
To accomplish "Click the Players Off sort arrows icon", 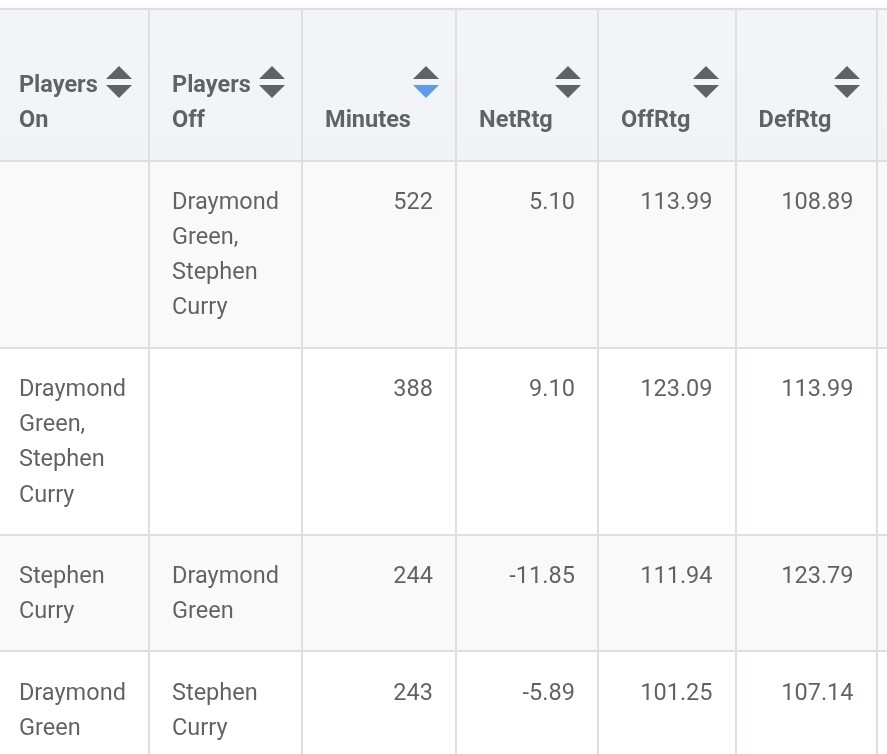I will point(271,83).
